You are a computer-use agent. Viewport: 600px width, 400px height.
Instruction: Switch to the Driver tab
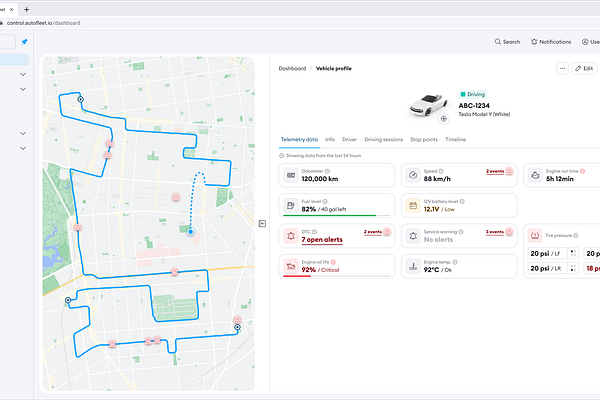[349, 139]
